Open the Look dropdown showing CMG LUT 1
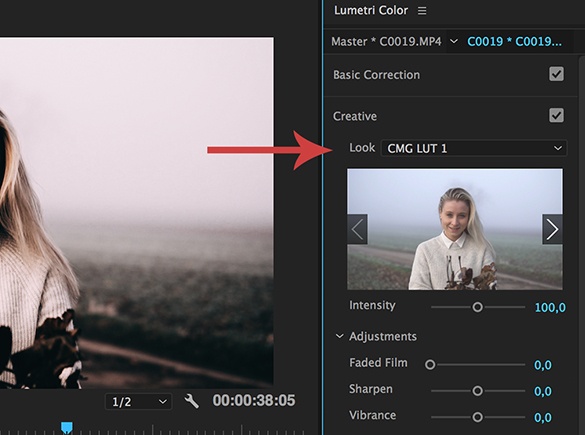585x435 pixels. [474, 148]
